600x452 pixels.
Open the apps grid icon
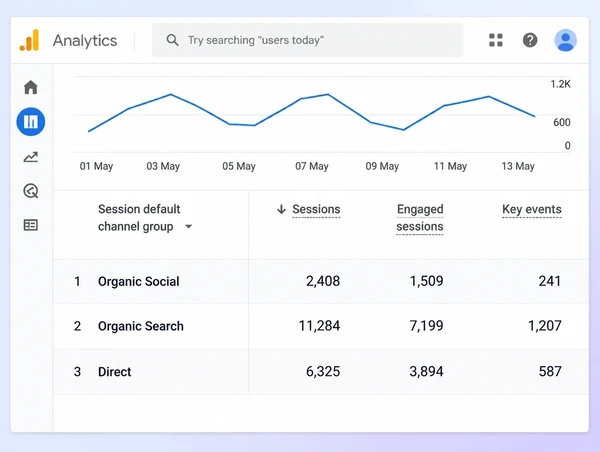coord(496,40)
